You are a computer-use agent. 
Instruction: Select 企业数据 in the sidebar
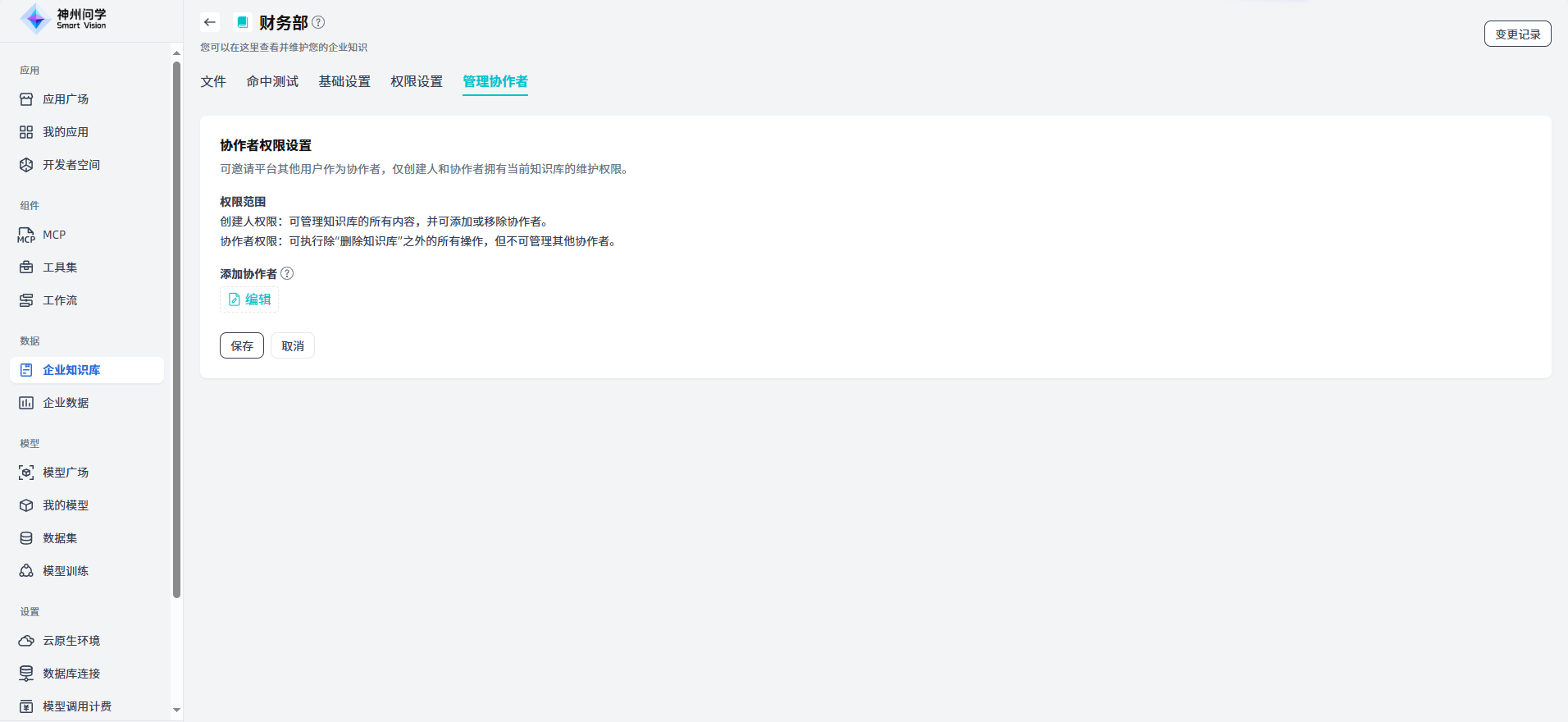(x=66, y=403)
